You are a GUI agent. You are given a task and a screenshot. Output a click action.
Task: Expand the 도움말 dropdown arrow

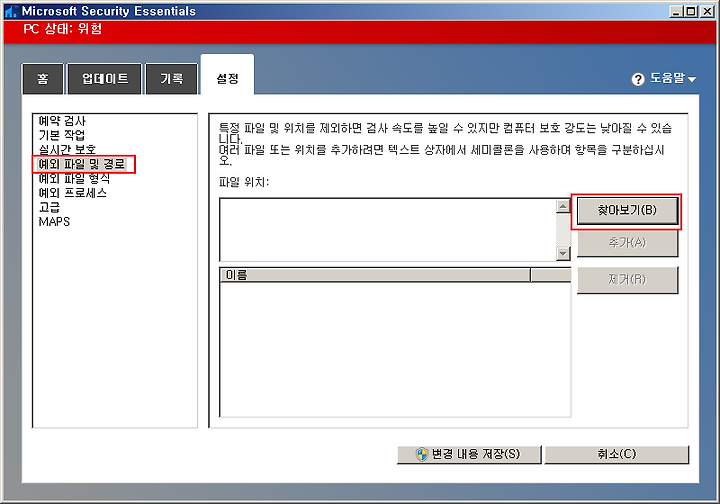[x=692, y=80]
